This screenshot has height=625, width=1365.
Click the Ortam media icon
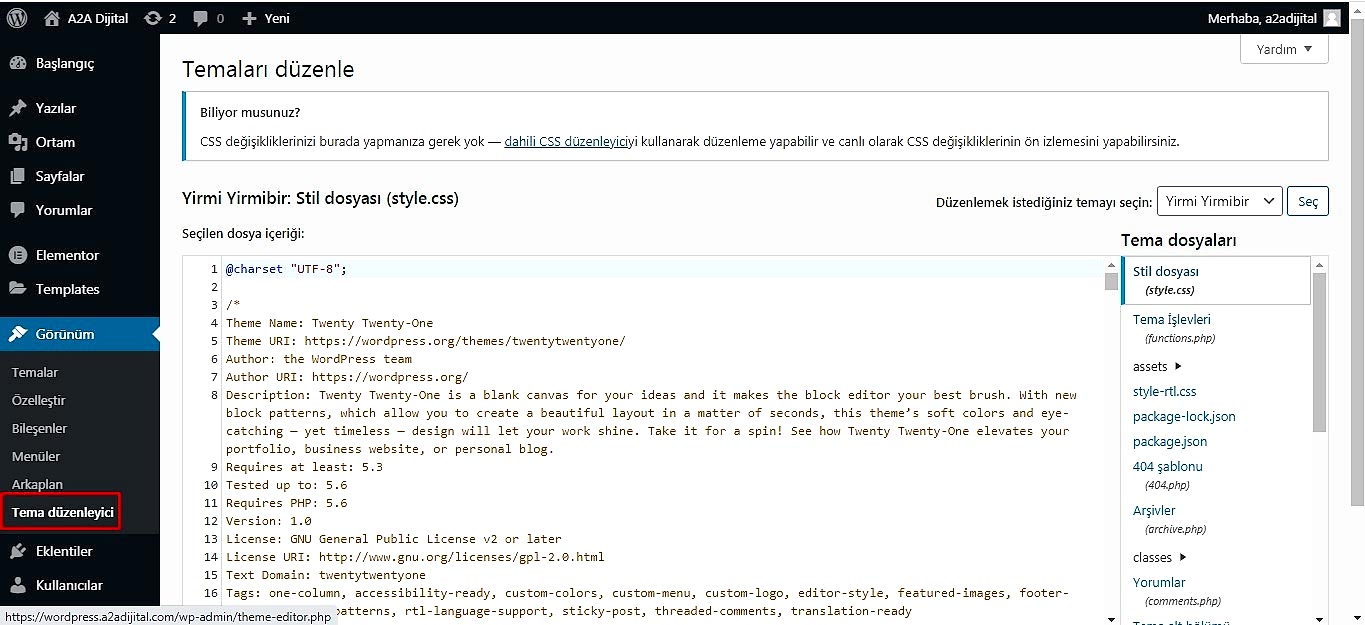[18, 142]
